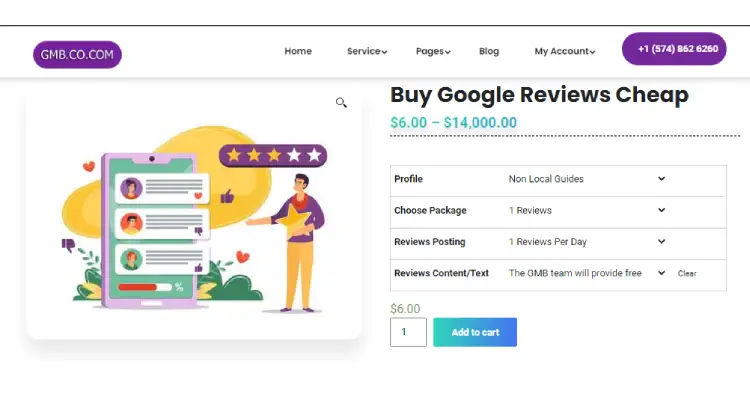
Task: Expand the My Account menu
Action: 564,51
